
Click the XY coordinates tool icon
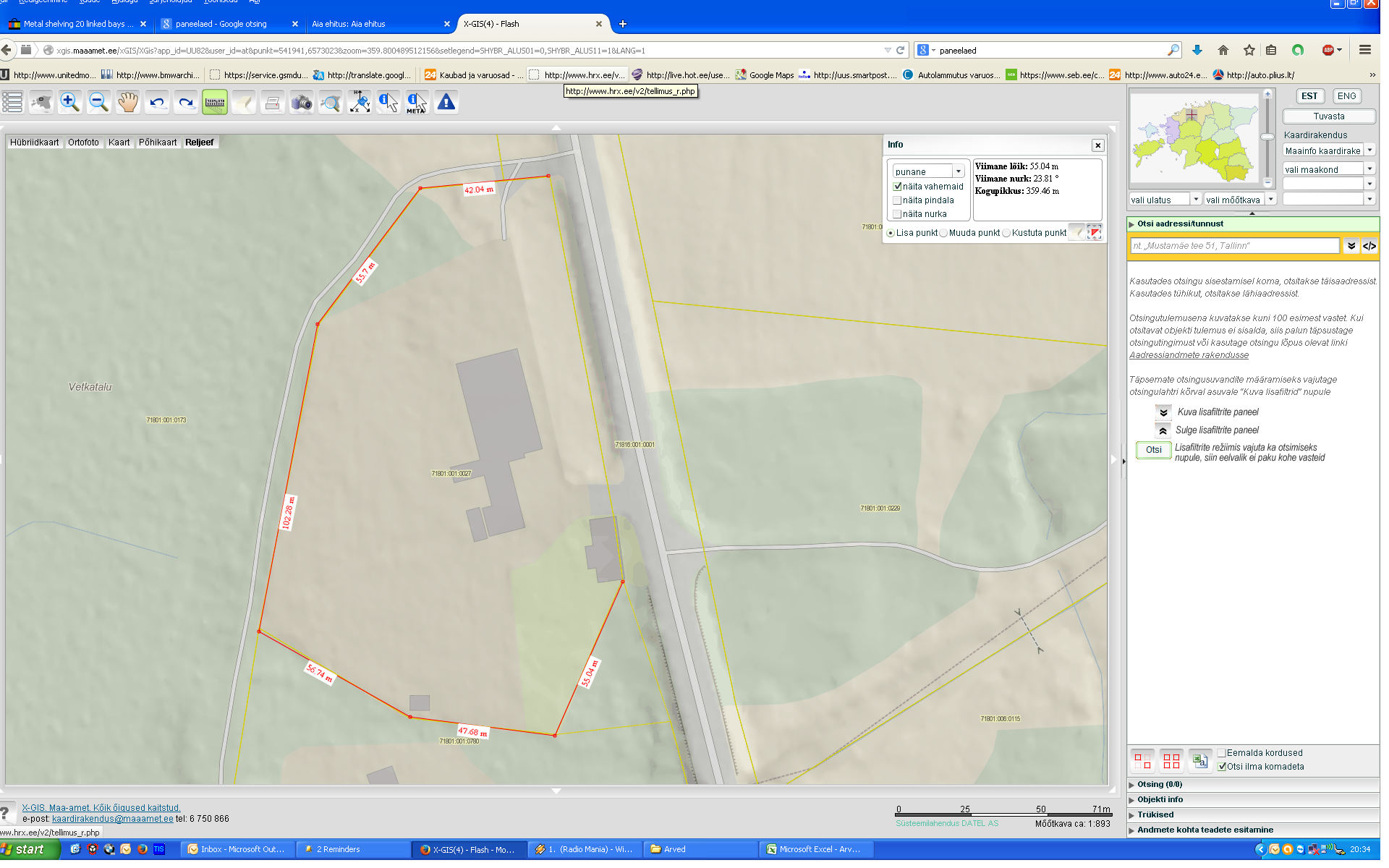click(x=360, y=103)
